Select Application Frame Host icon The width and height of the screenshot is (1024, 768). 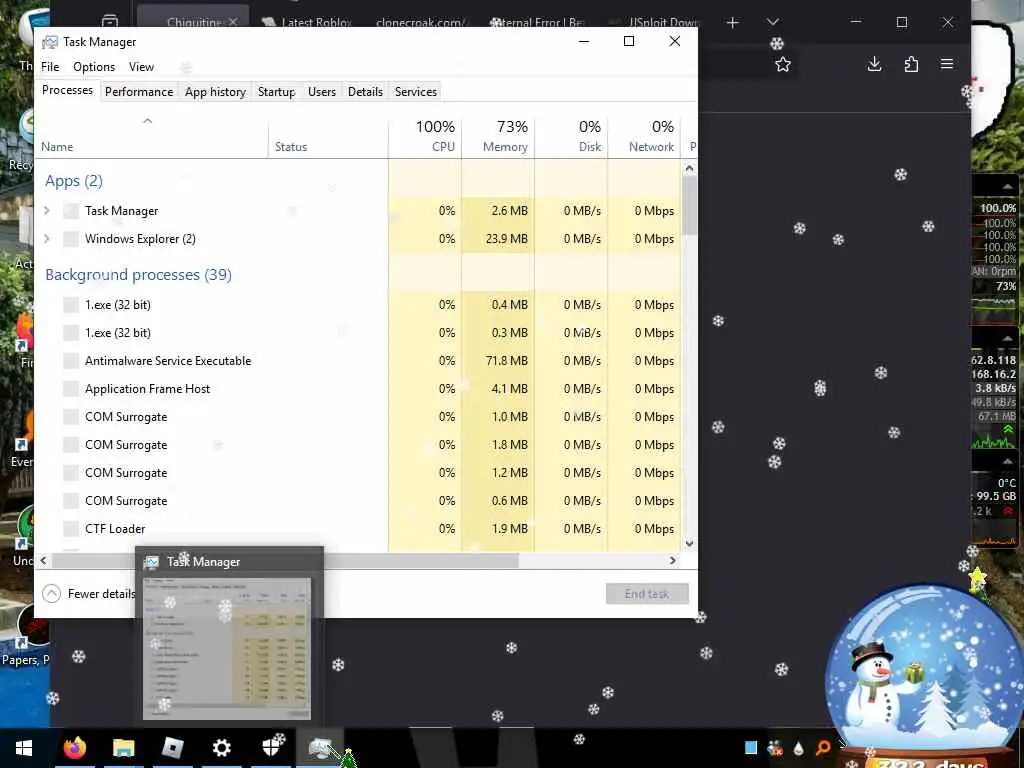click(x=71, y=389)
